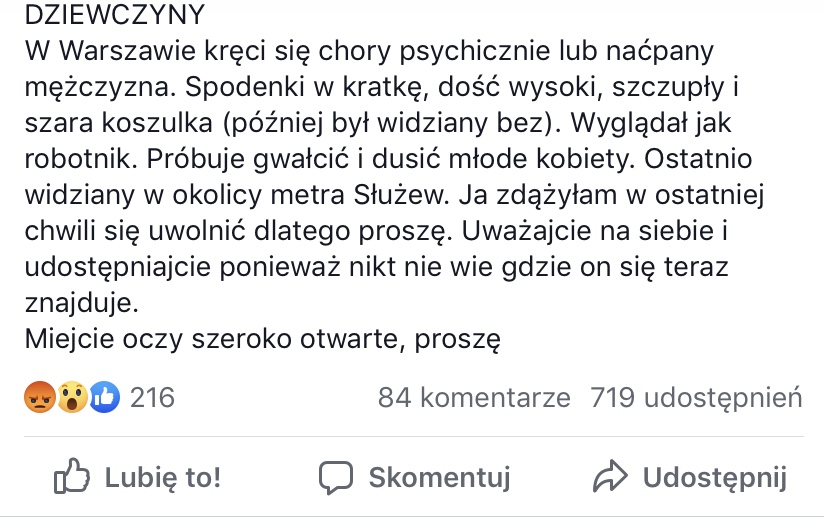Screen dimensions: 824x517
Task: Click the wow reaction emoji icon
Action: pyautogui.click(x=72, y=397)
